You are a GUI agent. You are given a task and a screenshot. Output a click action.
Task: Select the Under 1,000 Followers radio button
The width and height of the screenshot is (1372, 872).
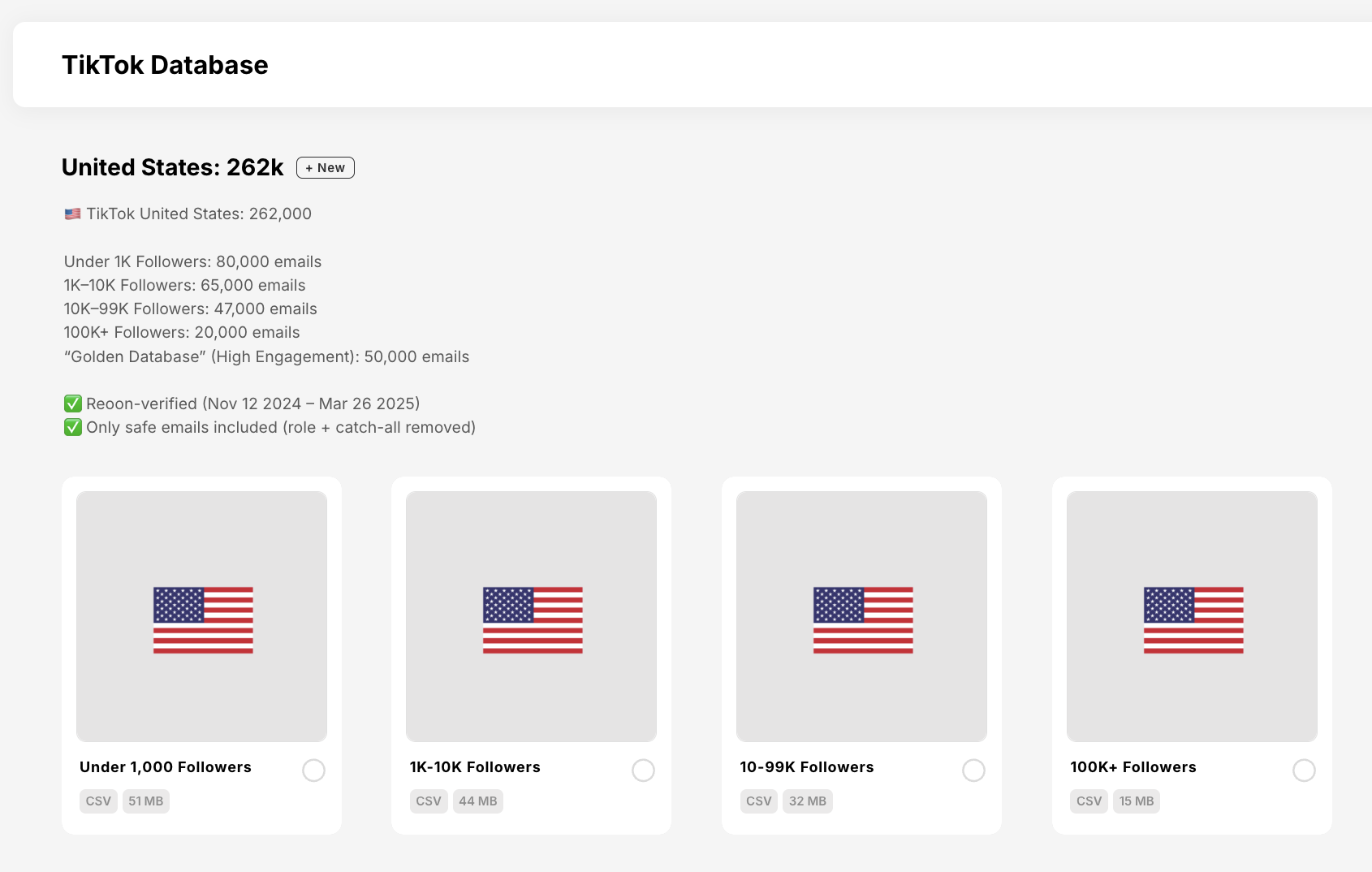click(x=313, y=771)
